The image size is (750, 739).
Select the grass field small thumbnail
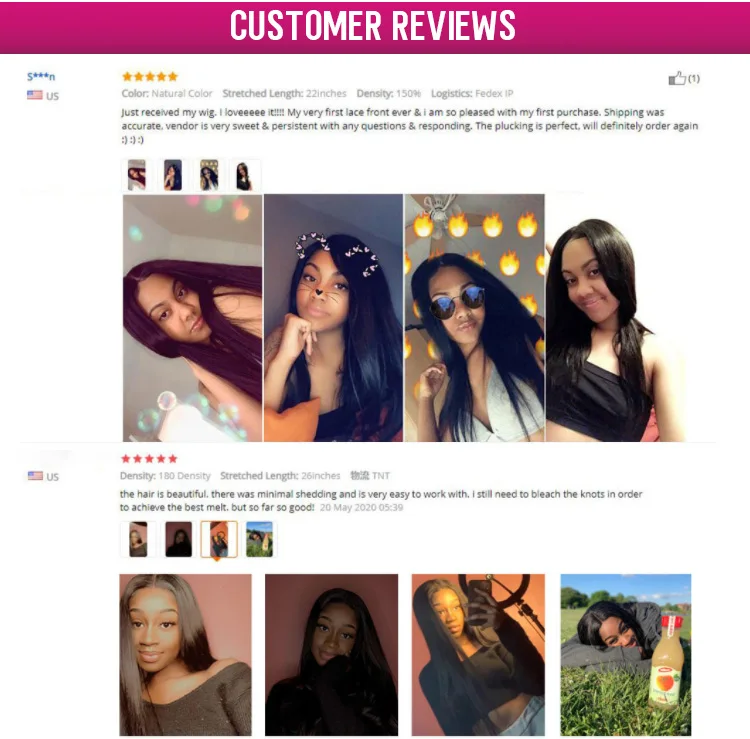coord(259,540)
